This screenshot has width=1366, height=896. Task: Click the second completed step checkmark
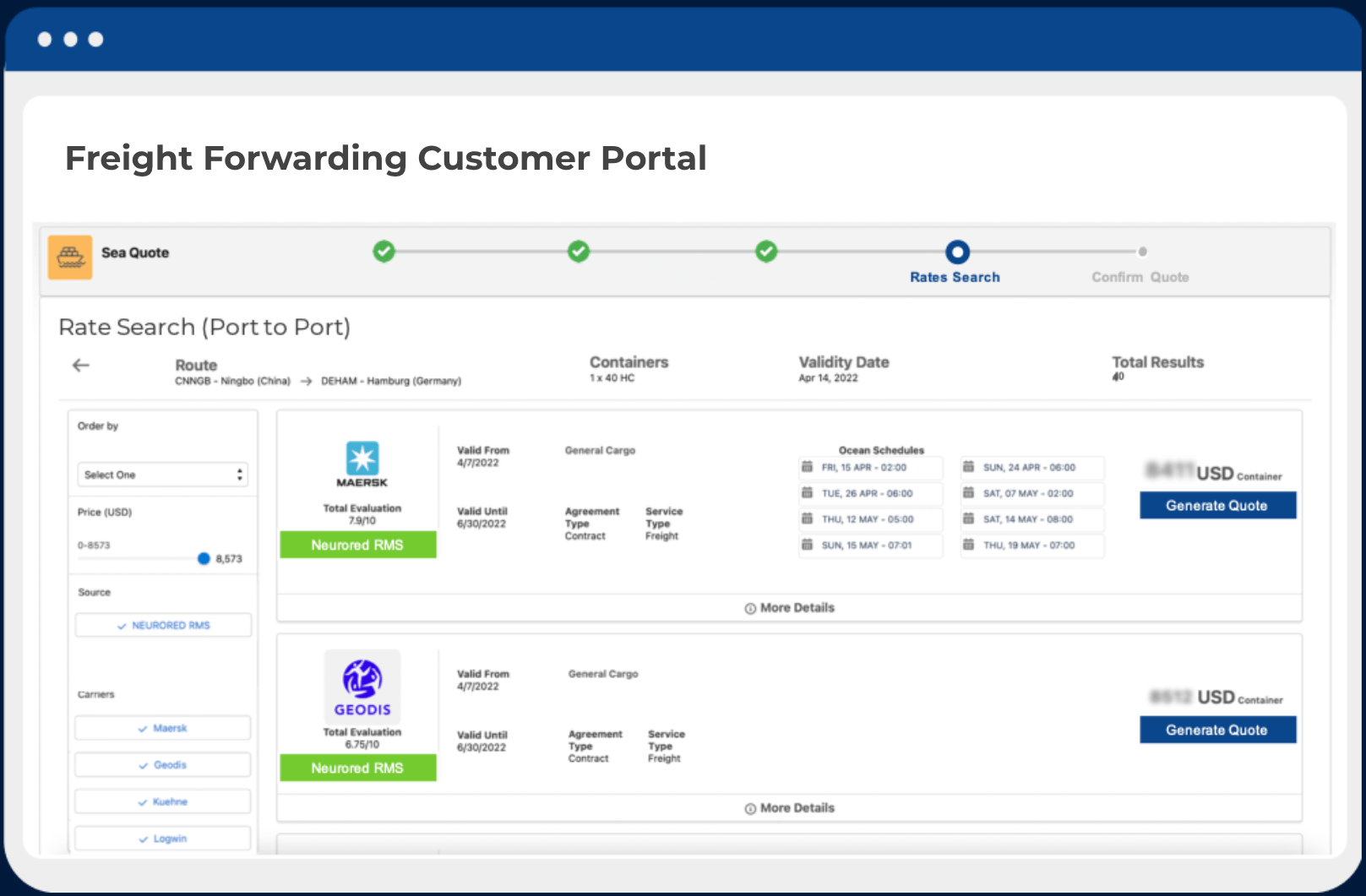(579, 251)
